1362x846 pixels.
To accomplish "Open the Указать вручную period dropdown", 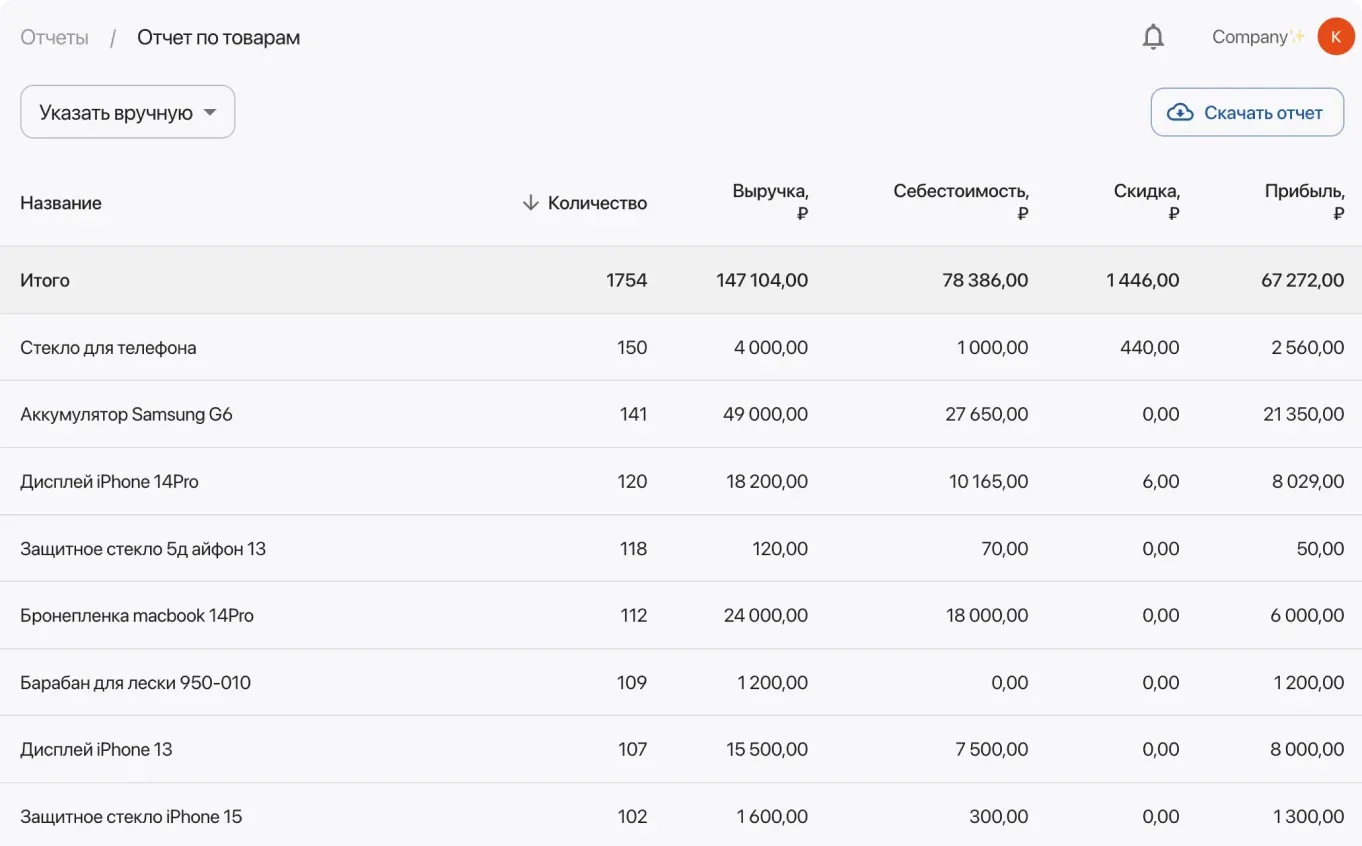I will [x=128, y=112].
